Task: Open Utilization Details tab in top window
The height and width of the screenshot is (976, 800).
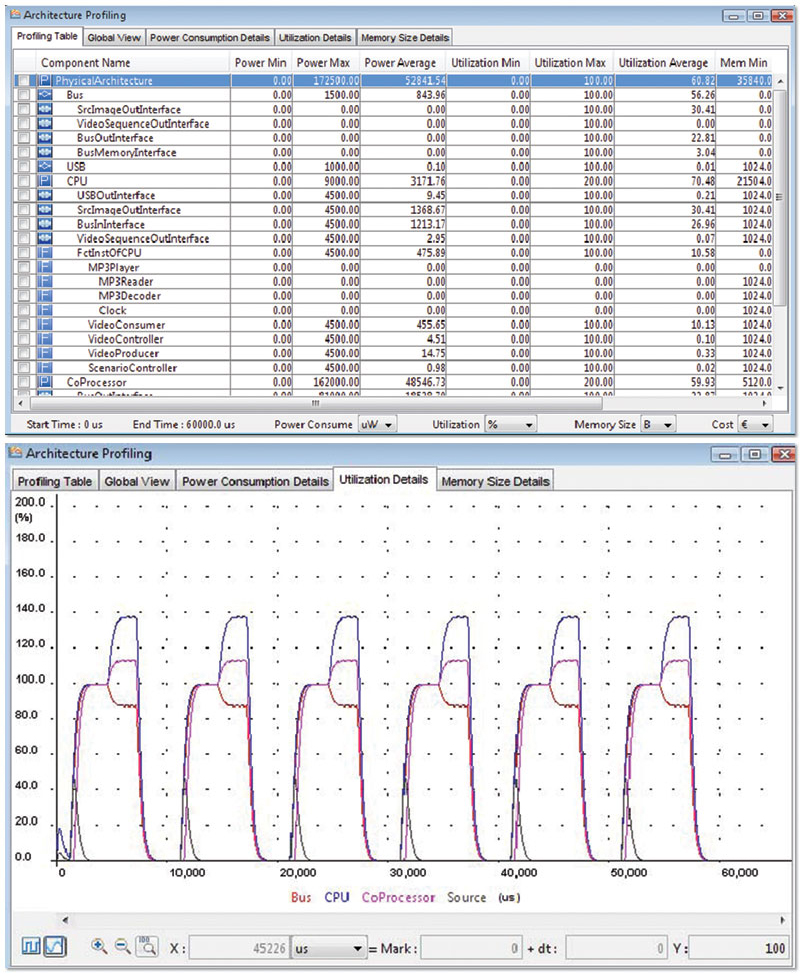Action: (315, 37)
